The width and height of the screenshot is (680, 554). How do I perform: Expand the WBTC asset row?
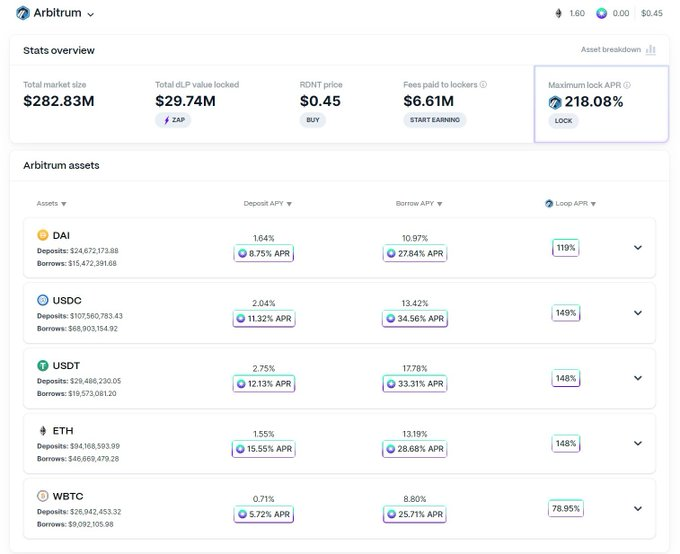[638, 508]
